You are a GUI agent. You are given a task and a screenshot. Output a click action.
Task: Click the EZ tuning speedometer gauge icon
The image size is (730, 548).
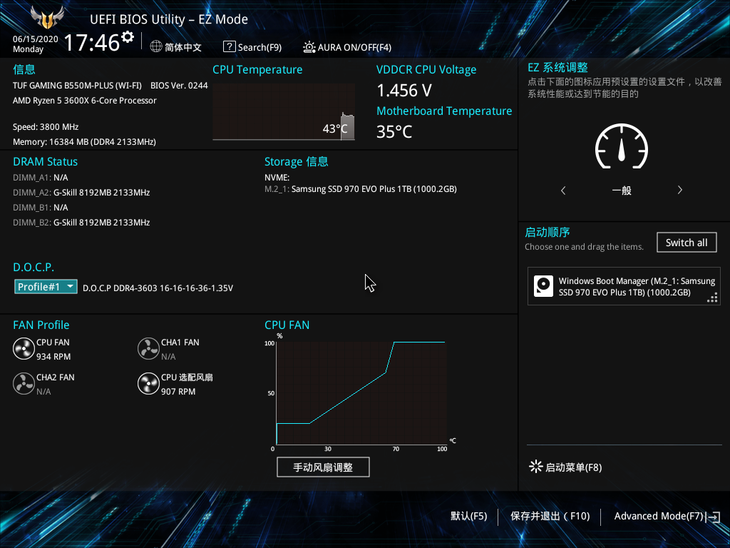click(621, 148)
